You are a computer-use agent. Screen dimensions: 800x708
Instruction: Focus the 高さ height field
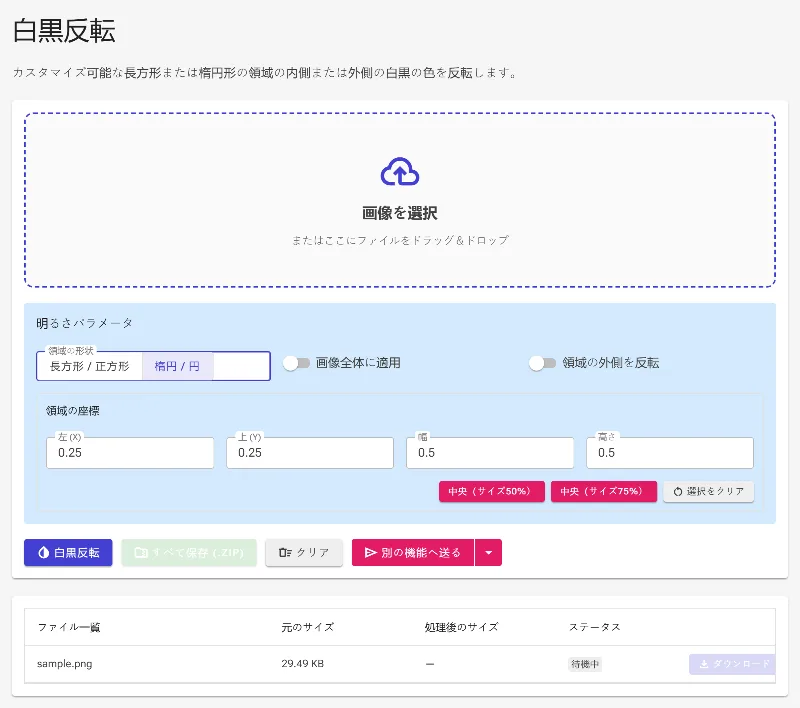[x=670, y=452]
